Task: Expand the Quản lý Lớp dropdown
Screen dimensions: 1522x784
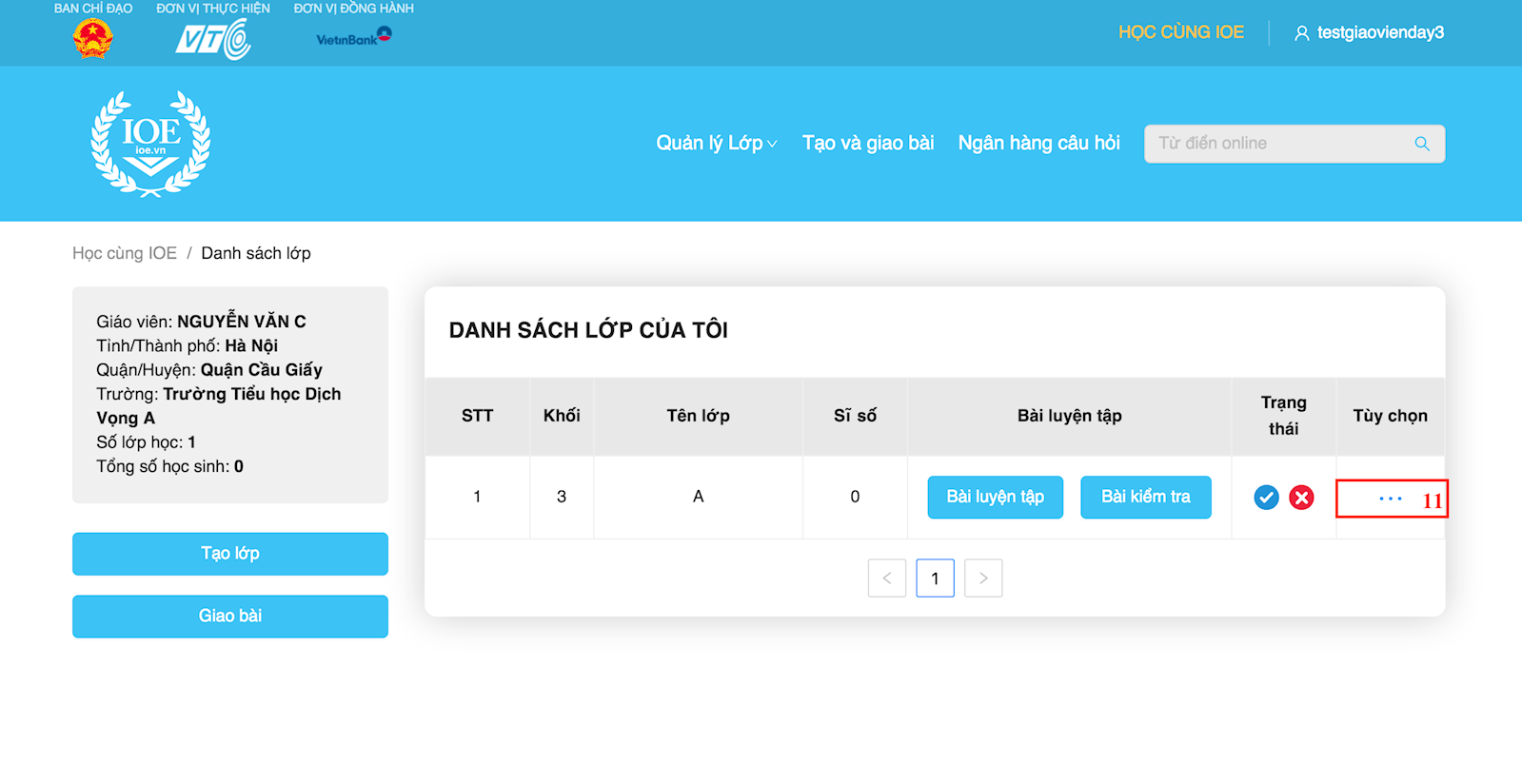Action: coord(716,144)
